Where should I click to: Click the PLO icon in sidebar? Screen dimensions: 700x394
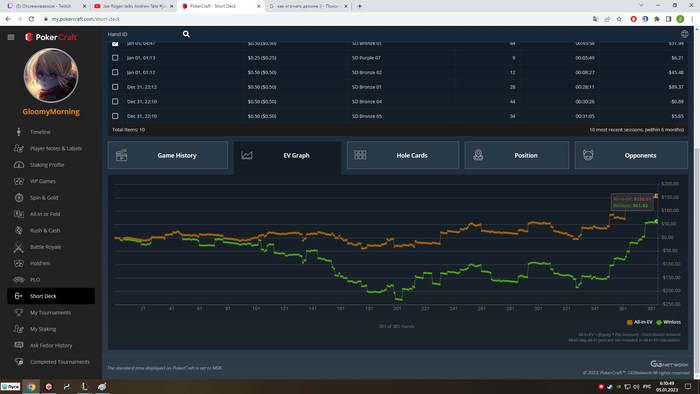click(x=19, y=280)
